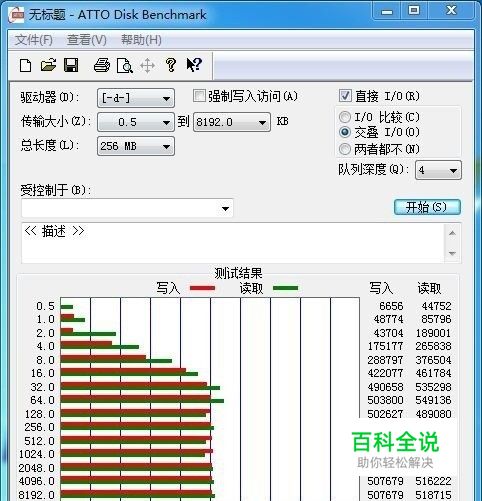Click the Open file folder icon
482x501 pixels.
[x=48, y=65]
